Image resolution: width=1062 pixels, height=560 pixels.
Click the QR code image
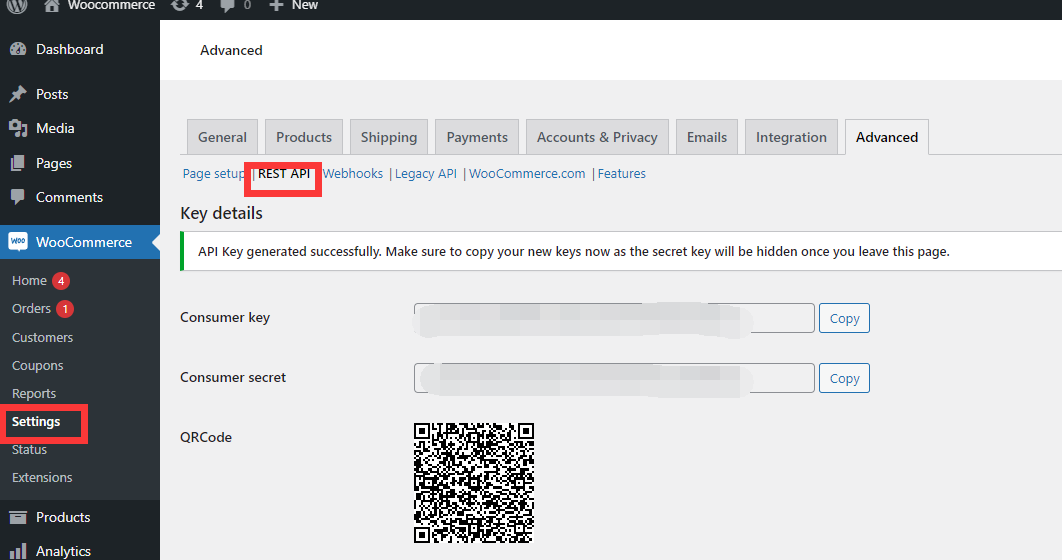474,482
